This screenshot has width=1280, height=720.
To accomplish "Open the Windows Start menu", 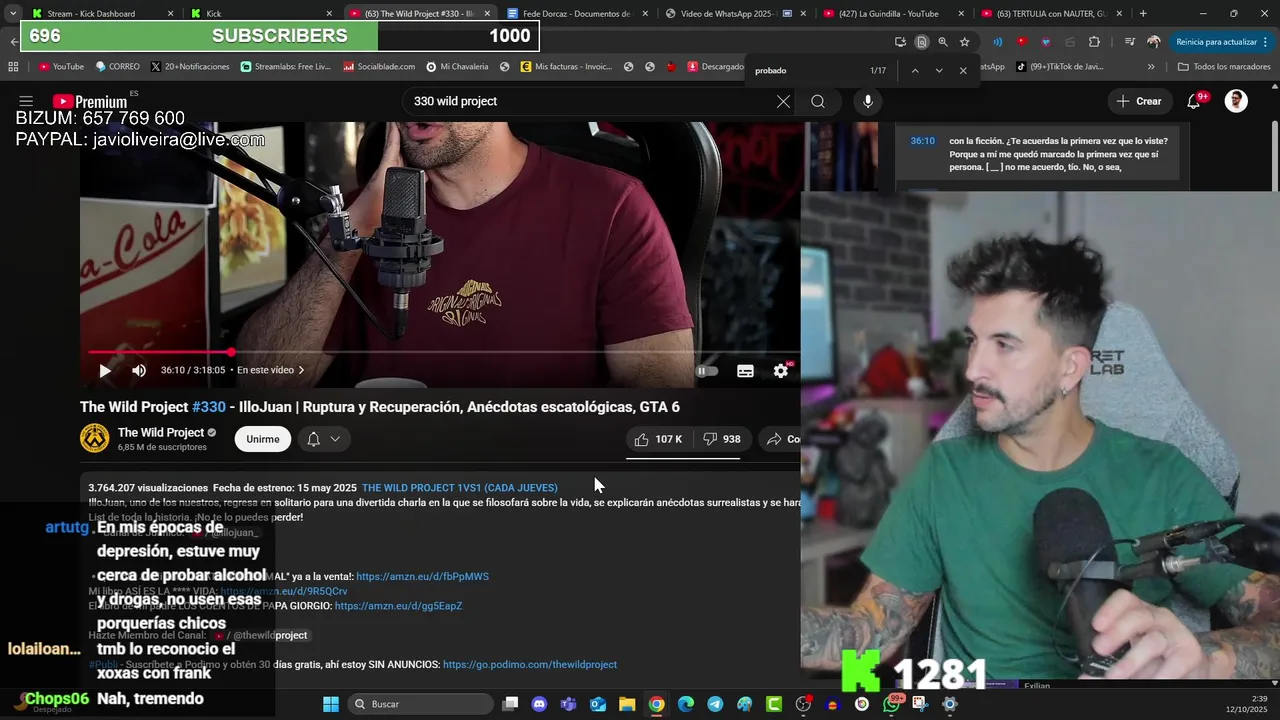I will 331,704.
